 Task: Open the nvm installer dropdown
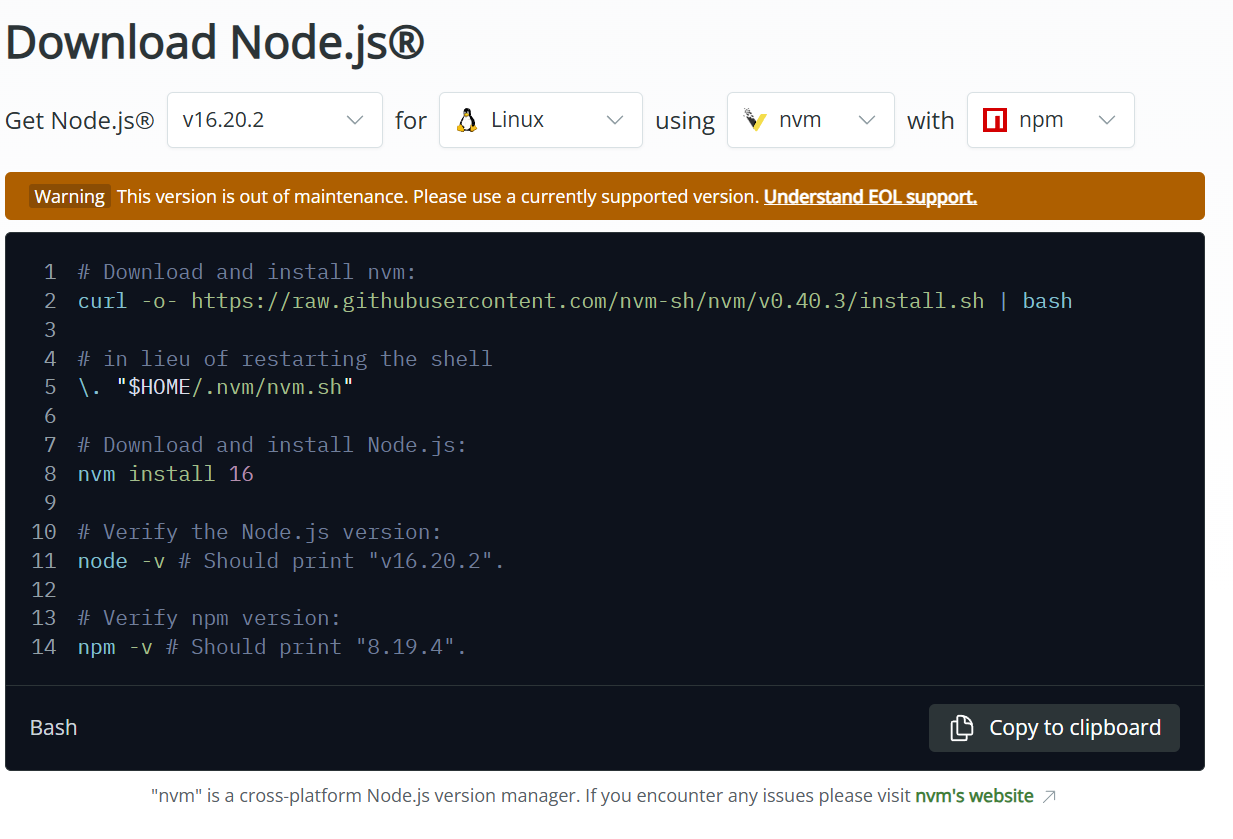[x=811, y=120]
